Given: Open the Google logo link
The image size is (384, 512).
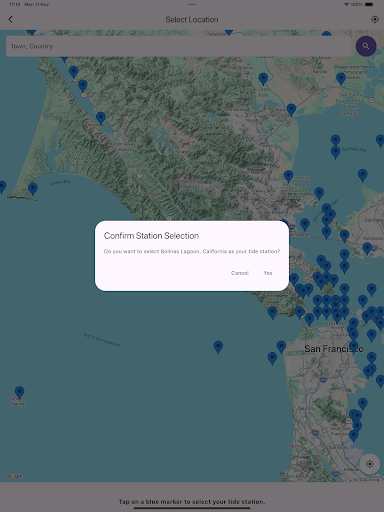Looking at the screenshot, I should [12, 476].
